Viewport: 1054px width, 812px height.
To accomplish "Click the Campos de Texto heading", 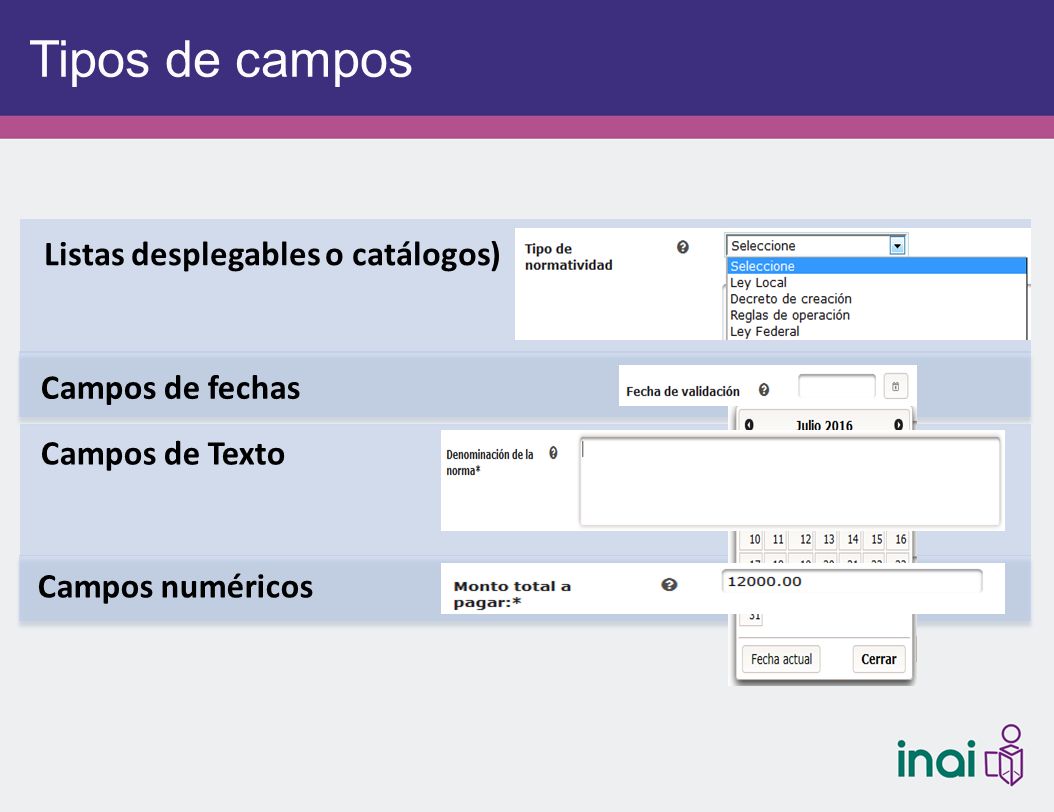I will point(163,454).
